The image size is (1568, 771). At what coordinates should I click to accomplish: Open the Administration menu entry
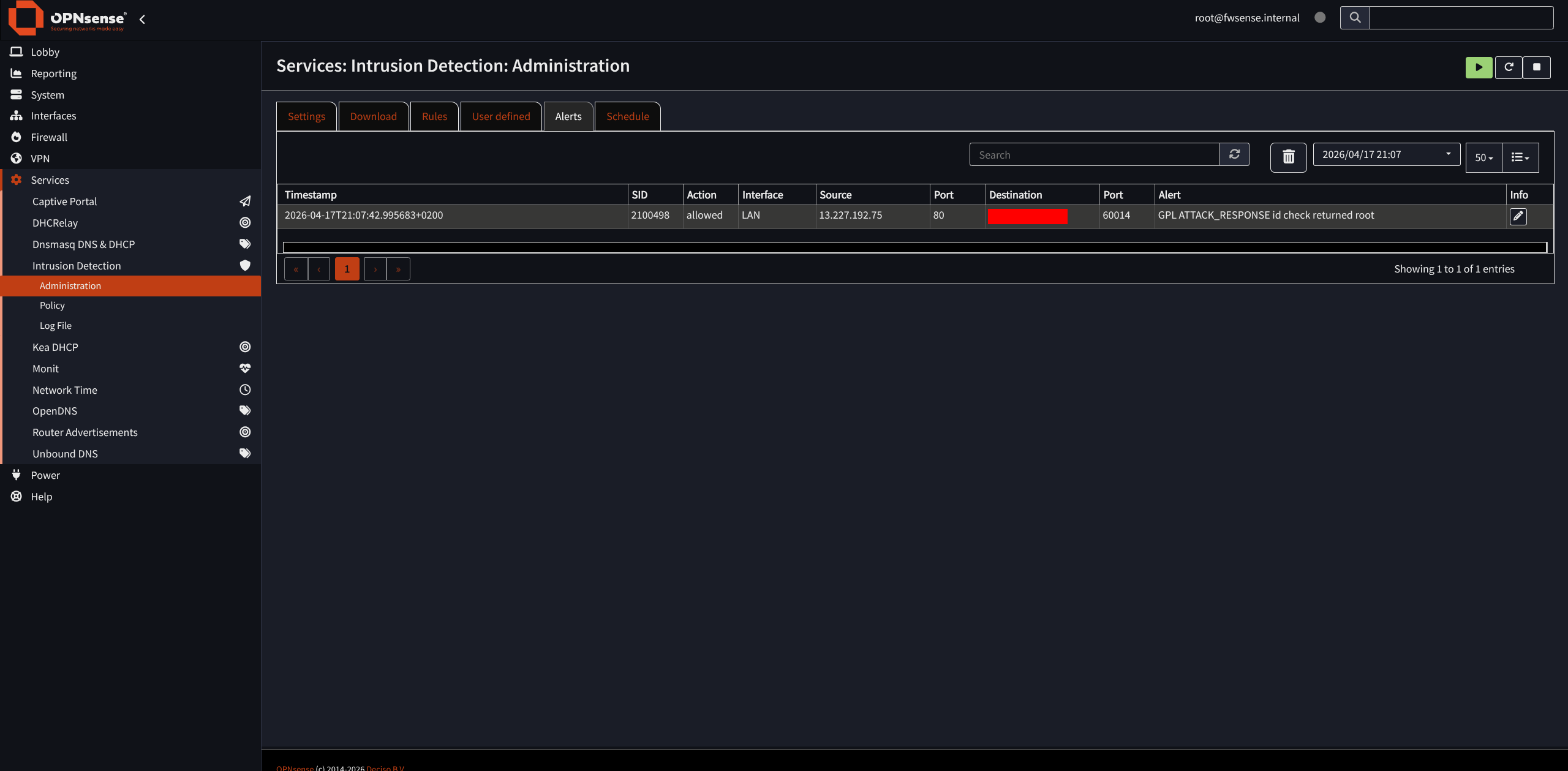tap(130, 286)
